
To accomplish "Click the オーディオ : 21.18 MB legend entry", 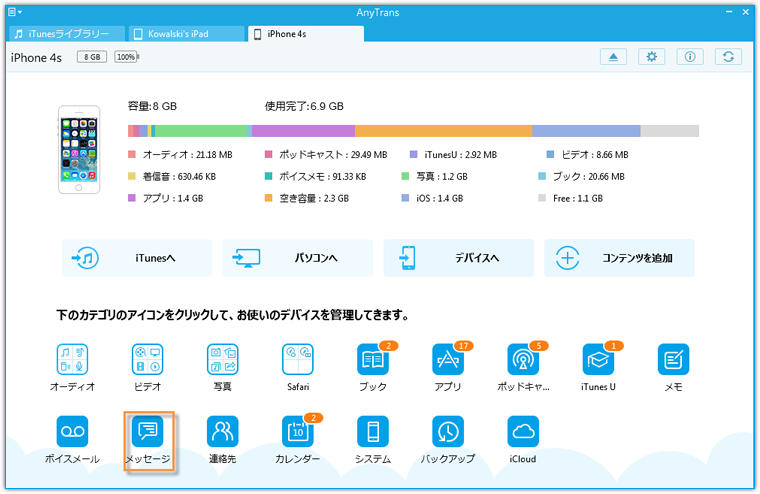I will tap(180, 155).
